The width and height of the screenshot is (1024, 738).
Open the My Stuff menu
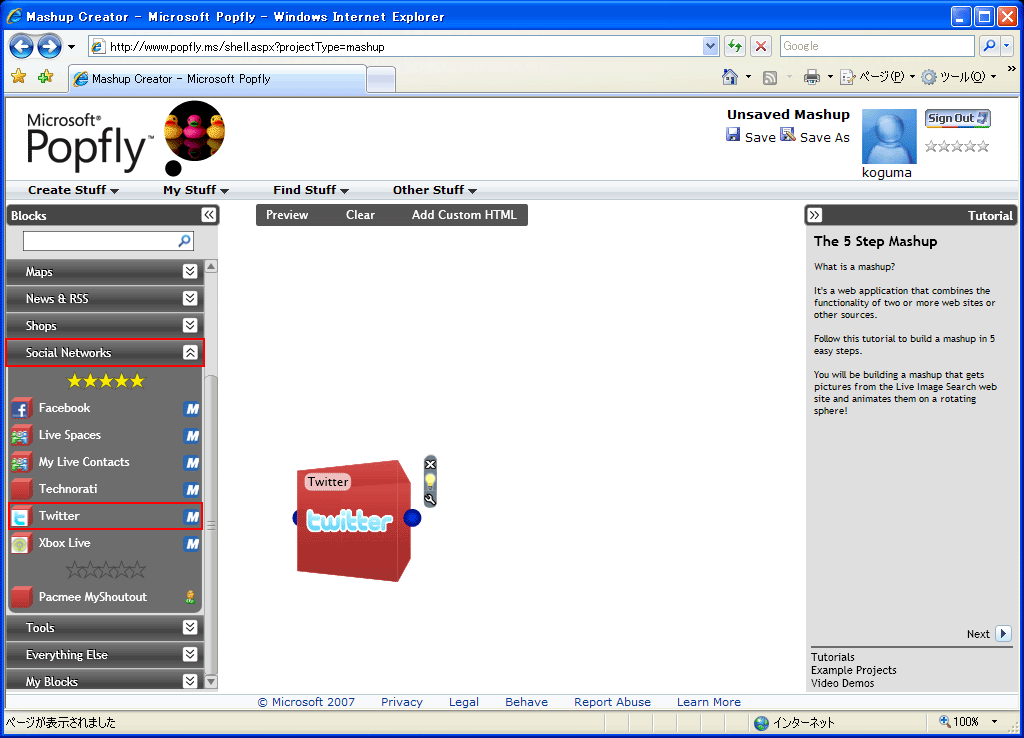tap(196, 190)
